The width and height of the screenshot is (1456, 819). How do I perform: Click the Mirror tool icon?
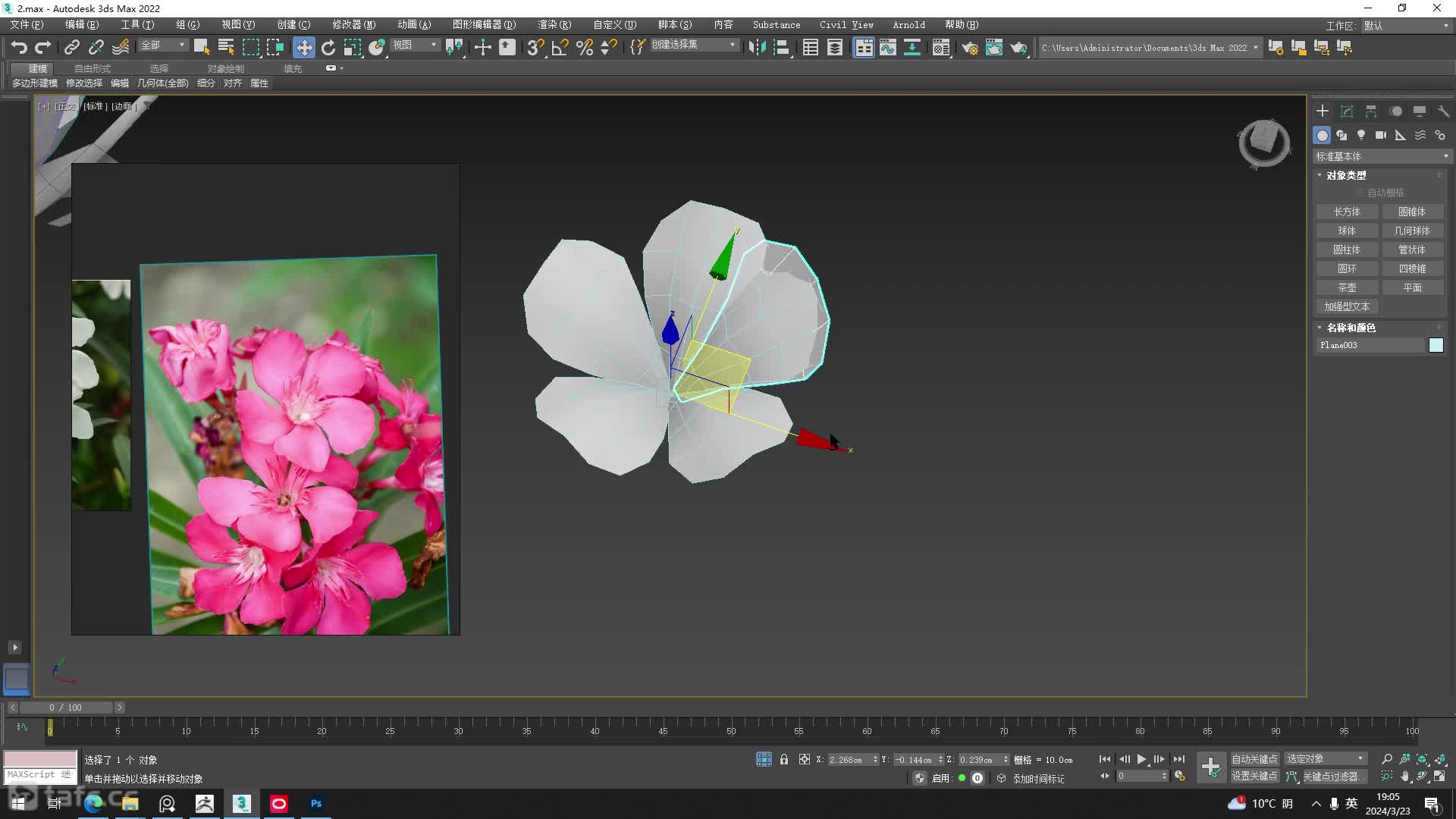point(756,48)
